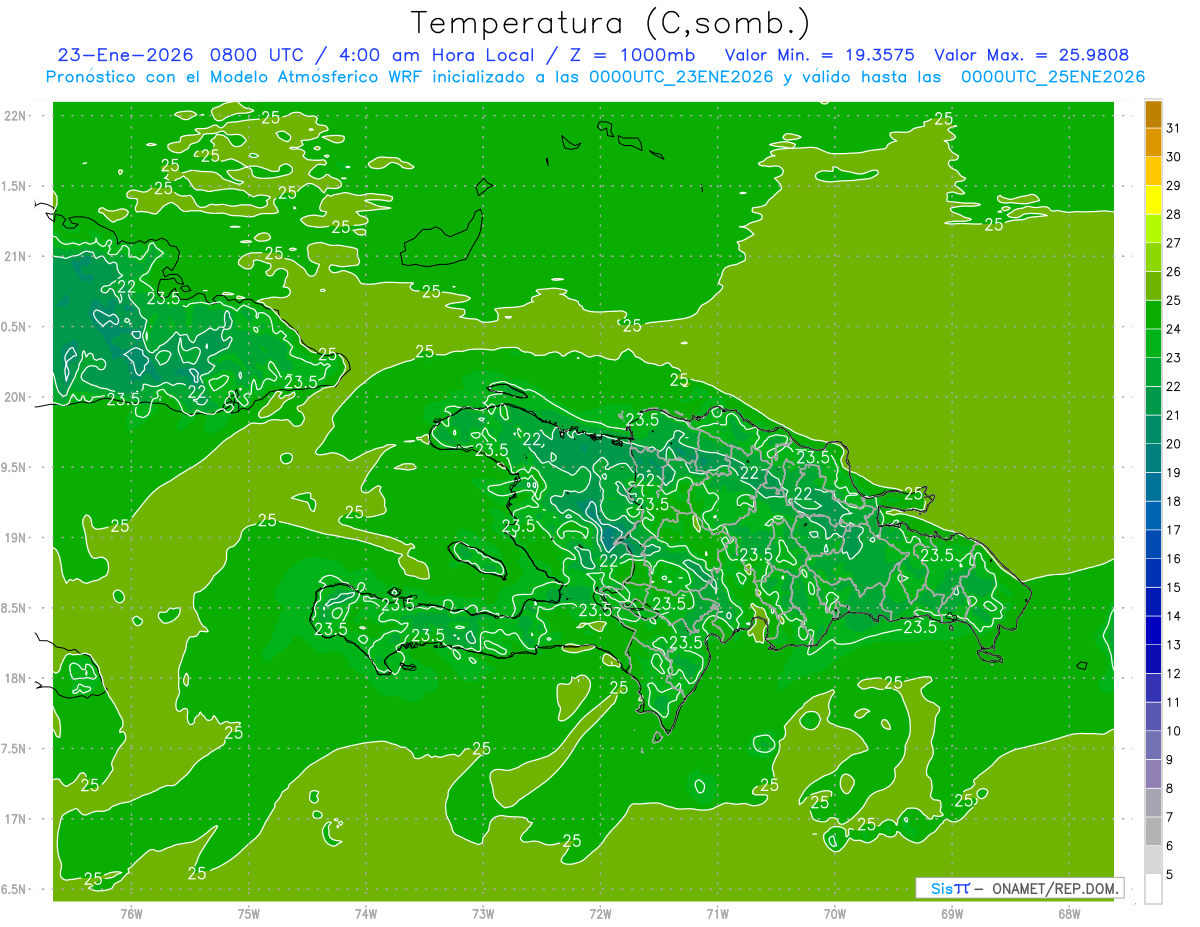This screenshot has height=927, width=1200.
Task: Click the '11' label on the color scale
Action: [1174, 702]
